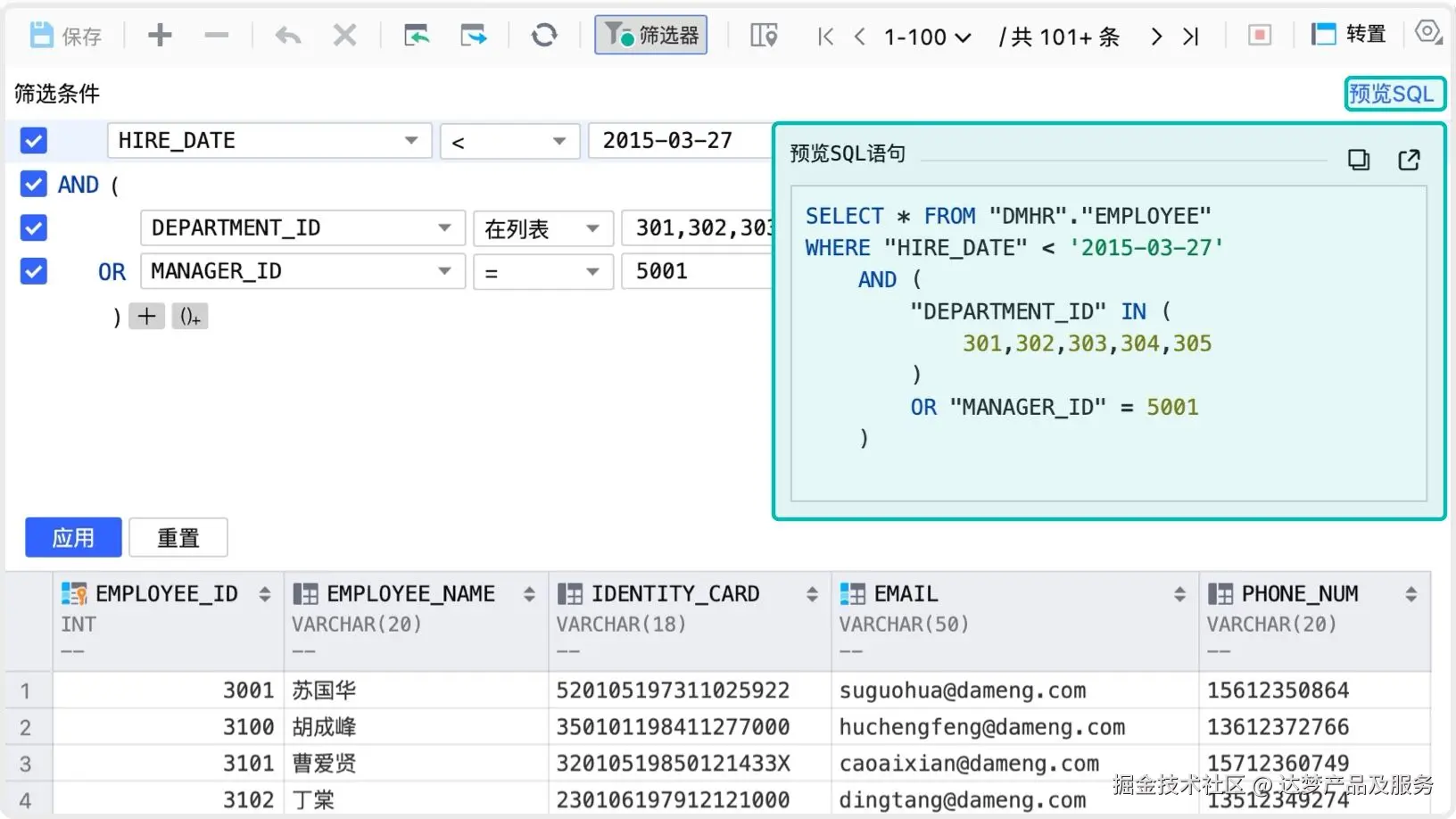Open the HIRE_DATE column dropdown
Screen dimensions: 1456x819
pyautogui.click(x=269, y=141)
